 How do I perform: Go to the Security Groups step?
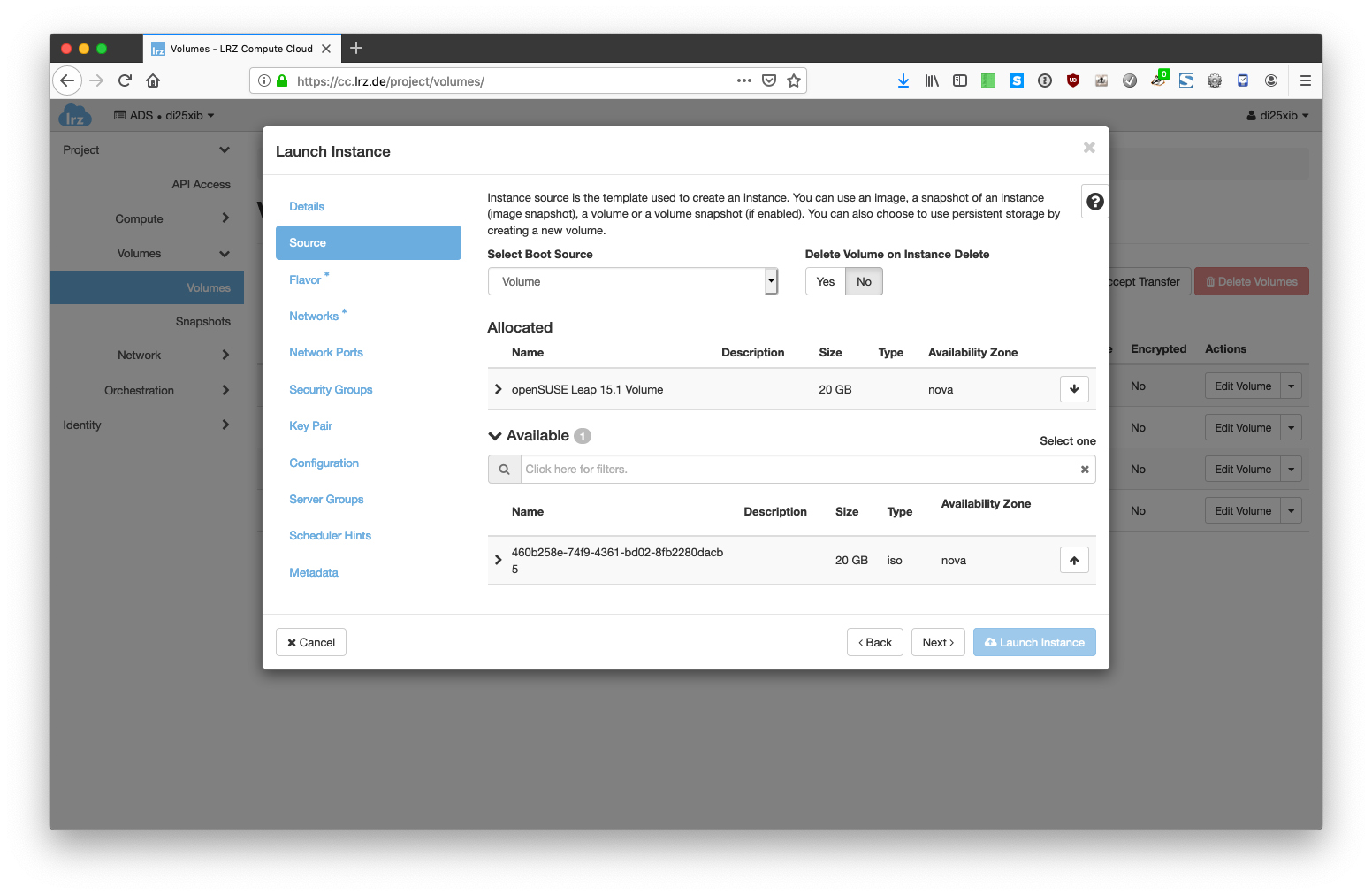pos(331,390)
